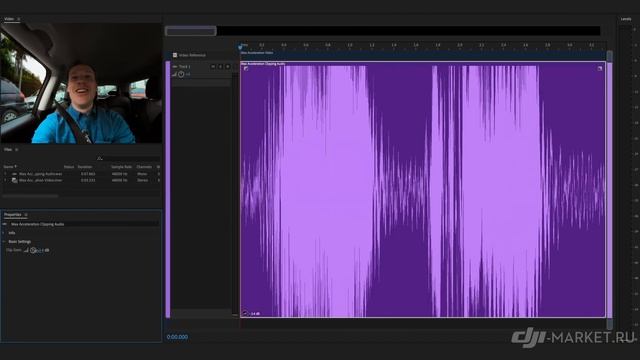This screenshot has width=640, height=360.
Task: Click clip name field 'Max Acceleration Clipping Audio'
Action: pyautogui.click(x=84, y=224)
